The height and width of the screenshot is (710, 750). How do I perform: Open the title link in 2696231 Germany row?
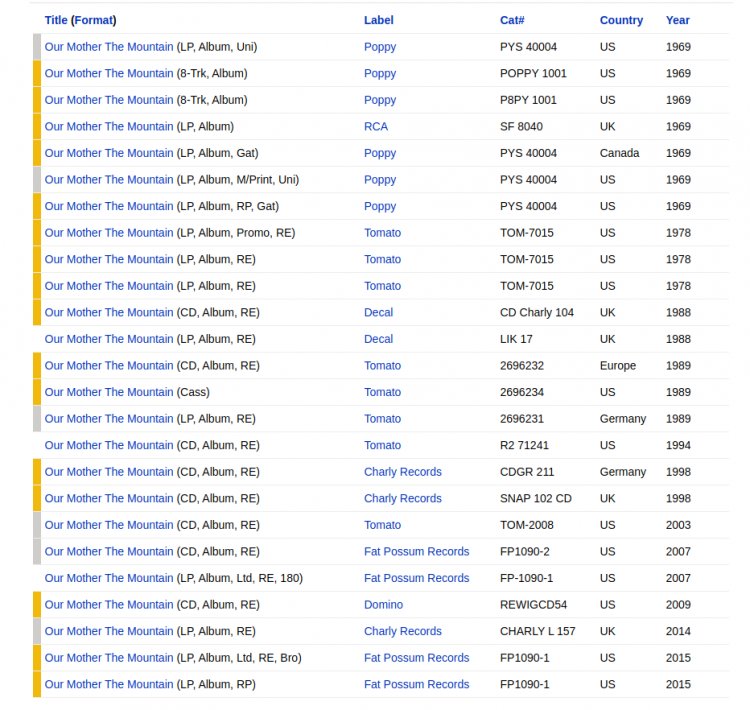click(x=109, y=419)
